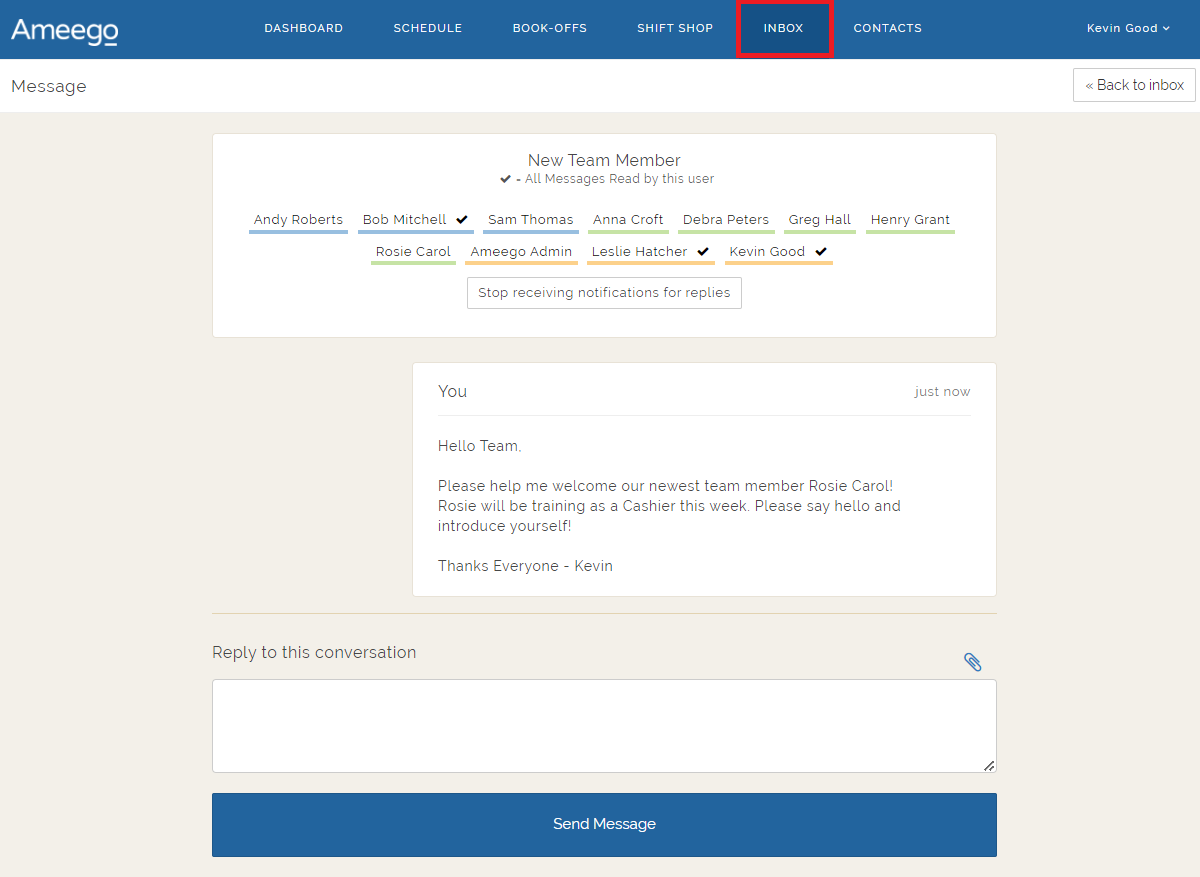Click the paperclip attachment icon
The height and width of the screenshot is (877, 1200).
(x=972, y=661)
